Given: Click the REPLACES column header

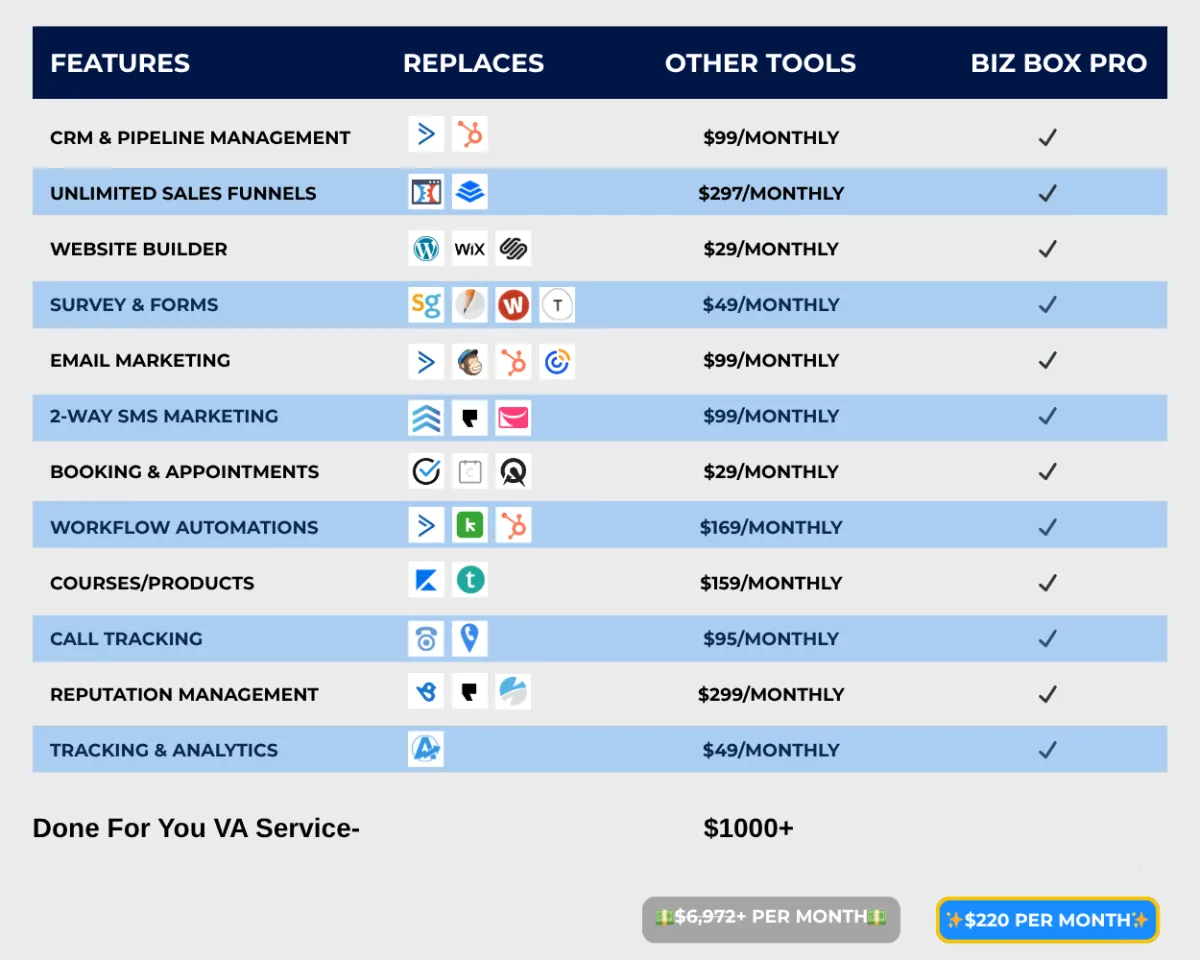Looking at the screenshot, I should point(474,63).
